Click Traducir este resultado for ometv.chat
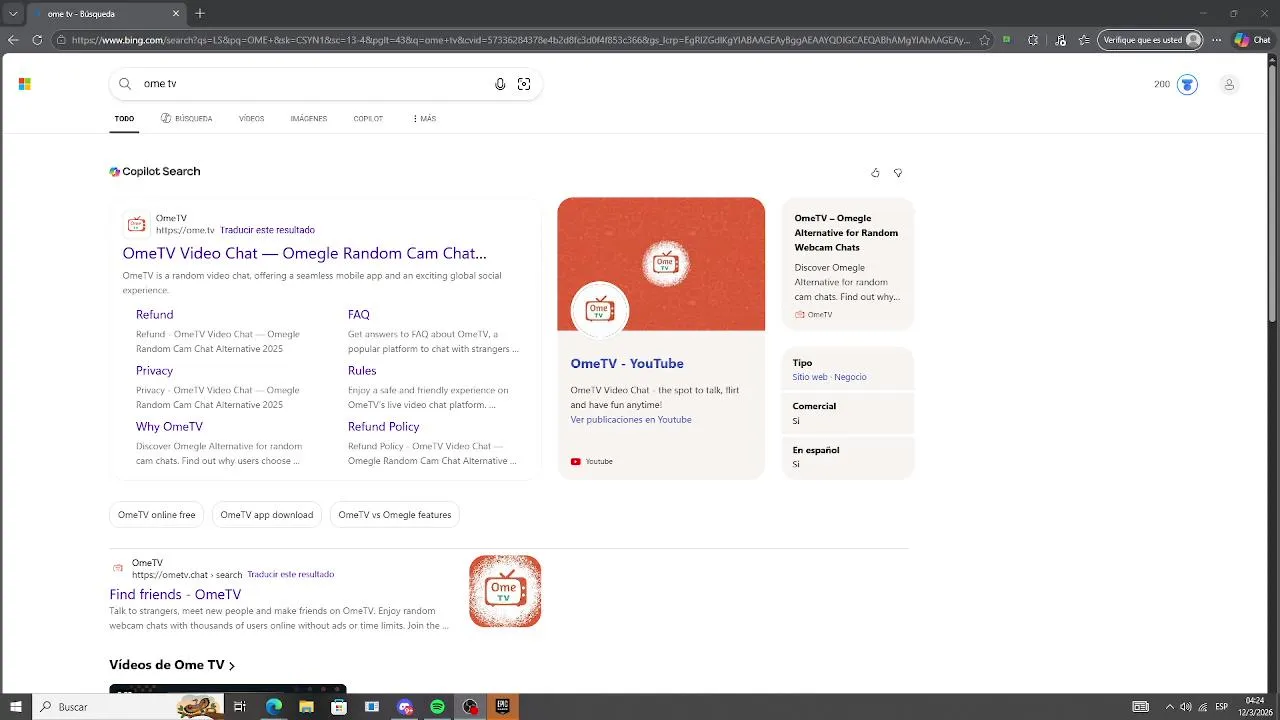This screenshot has width=1280, height=720. pos(290,575)
